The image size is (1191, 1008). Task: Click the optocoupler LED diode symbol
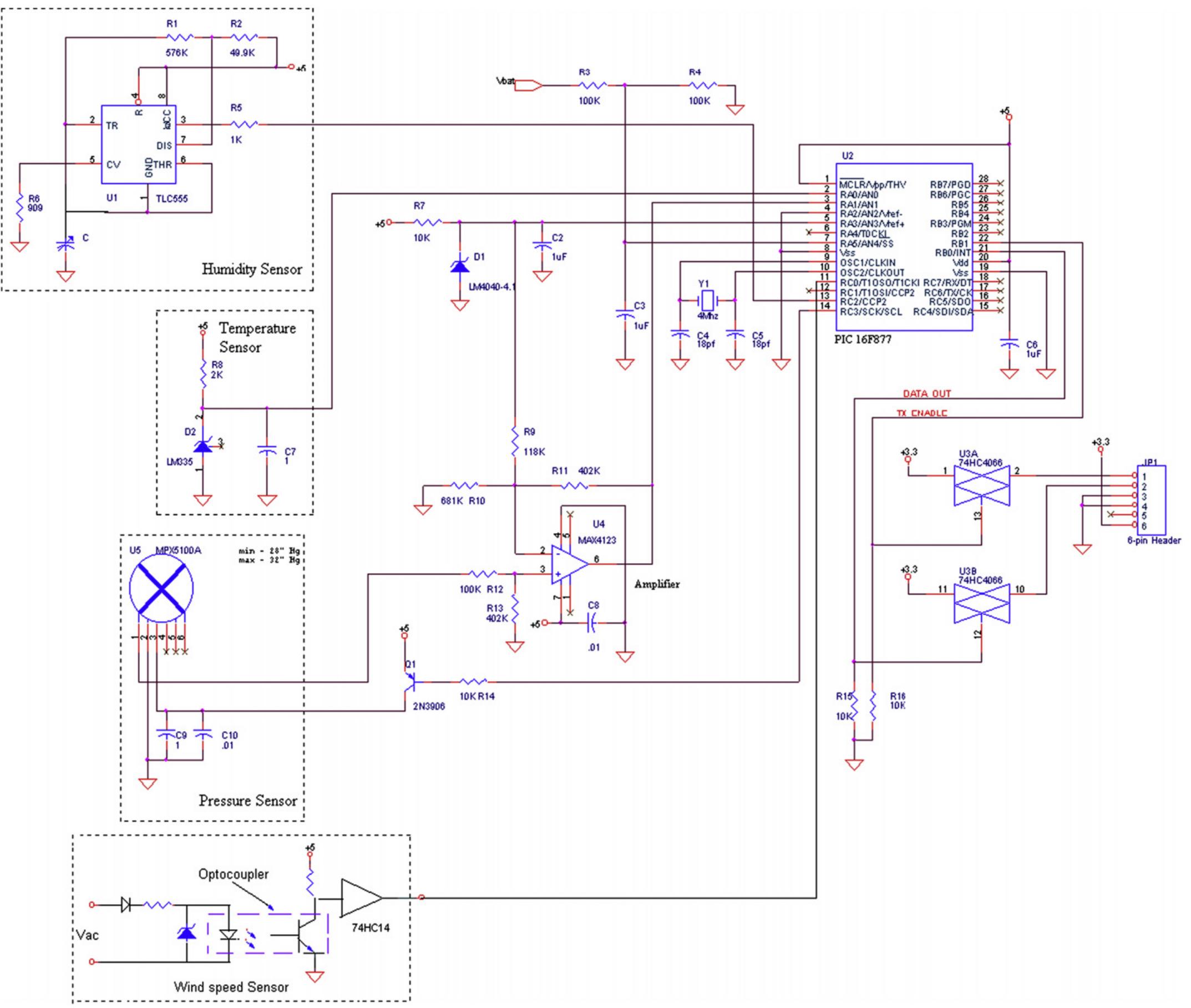[229, 935]
